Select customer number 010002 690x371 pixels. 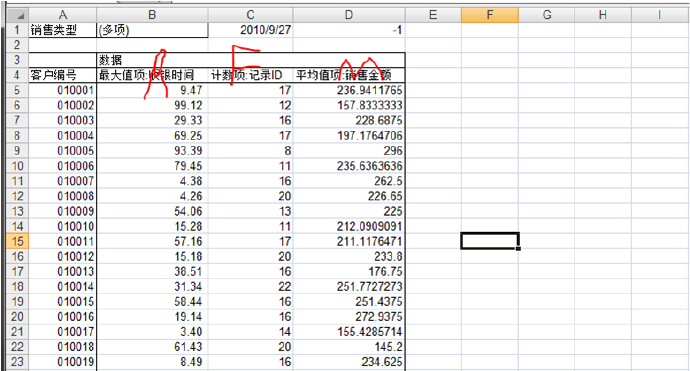62,105
